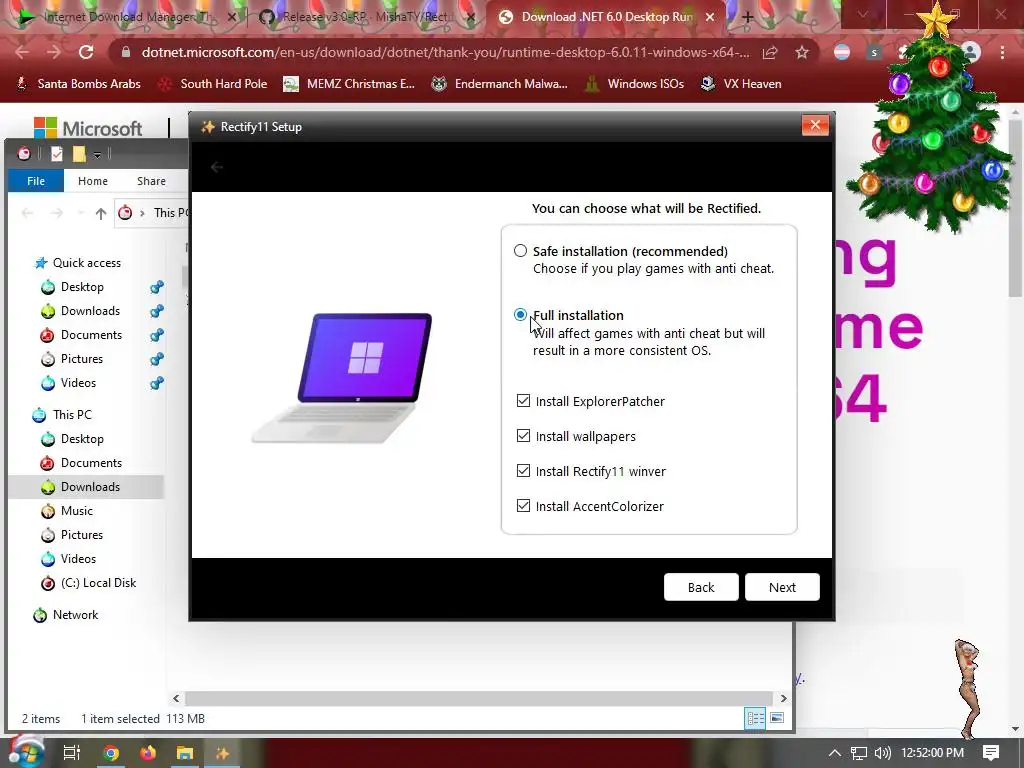This screenshot has width=1024, height=768.
Task: Select Pictures under This PC
Action: [x=82, y=535]
